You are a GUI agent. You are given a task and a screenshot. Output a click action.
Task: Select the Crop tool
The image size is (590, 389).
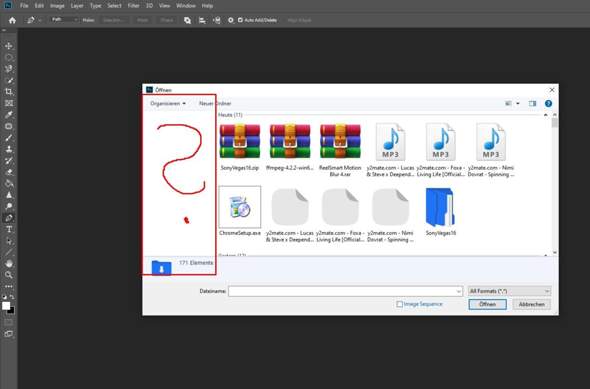tap(9, 92)
